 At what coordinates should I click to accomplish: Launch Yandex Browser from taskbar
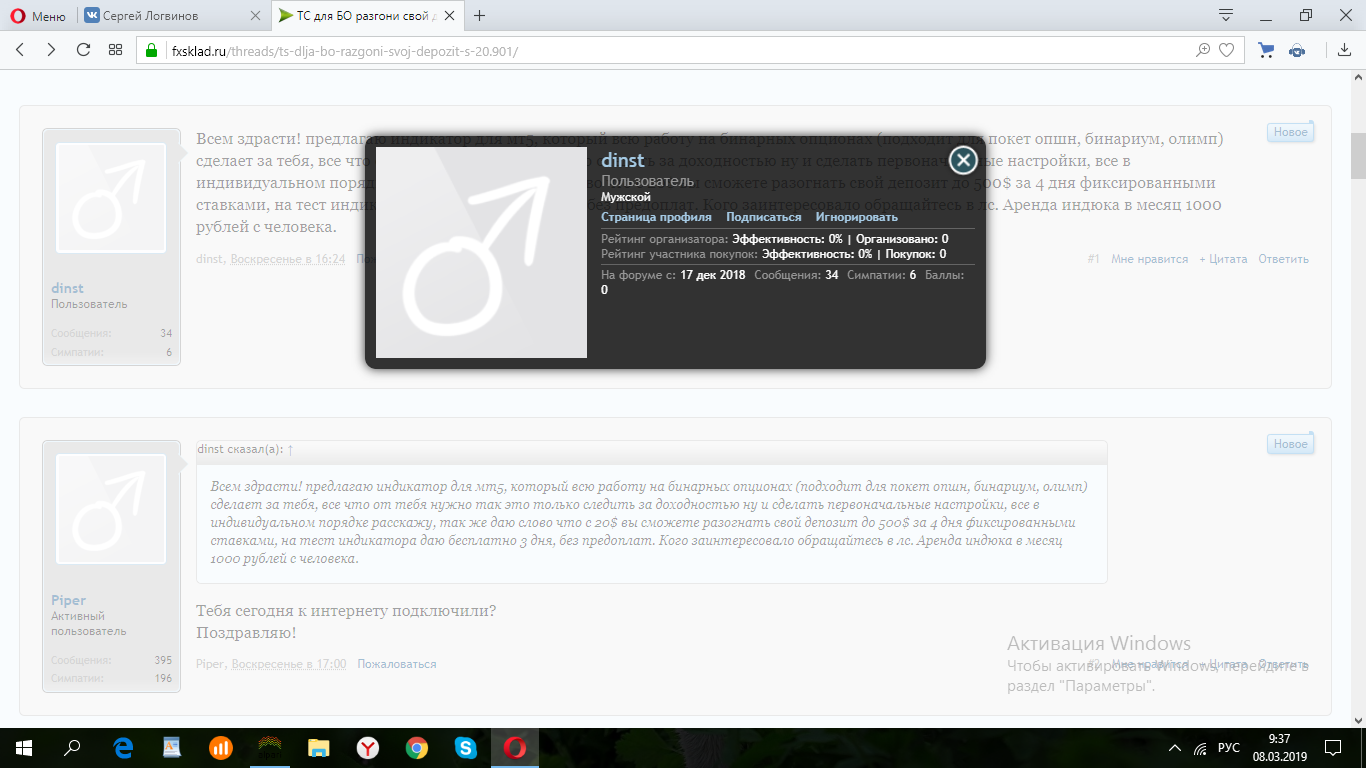pyautogui.click(x=368, y=748)
